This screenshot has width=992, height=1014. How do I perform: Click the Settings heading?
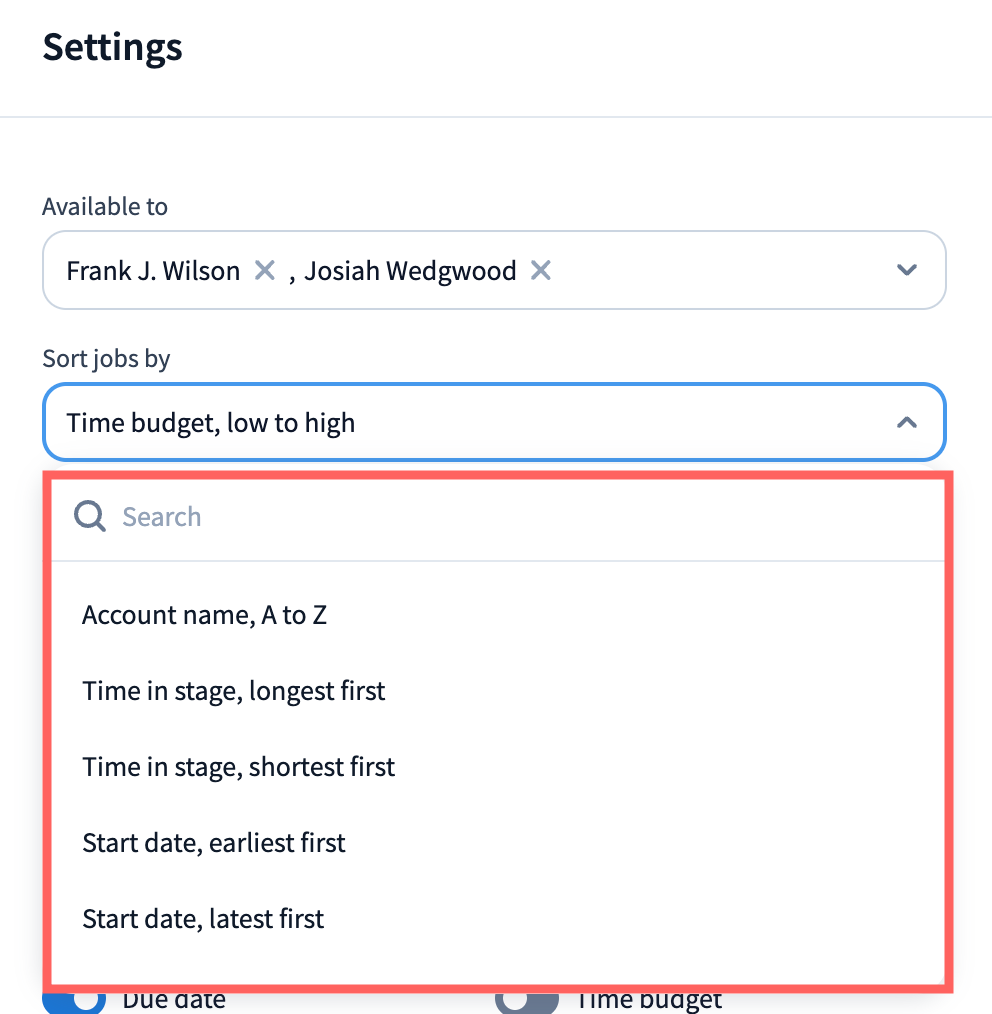pyautogui.click(x=112, y=47)
